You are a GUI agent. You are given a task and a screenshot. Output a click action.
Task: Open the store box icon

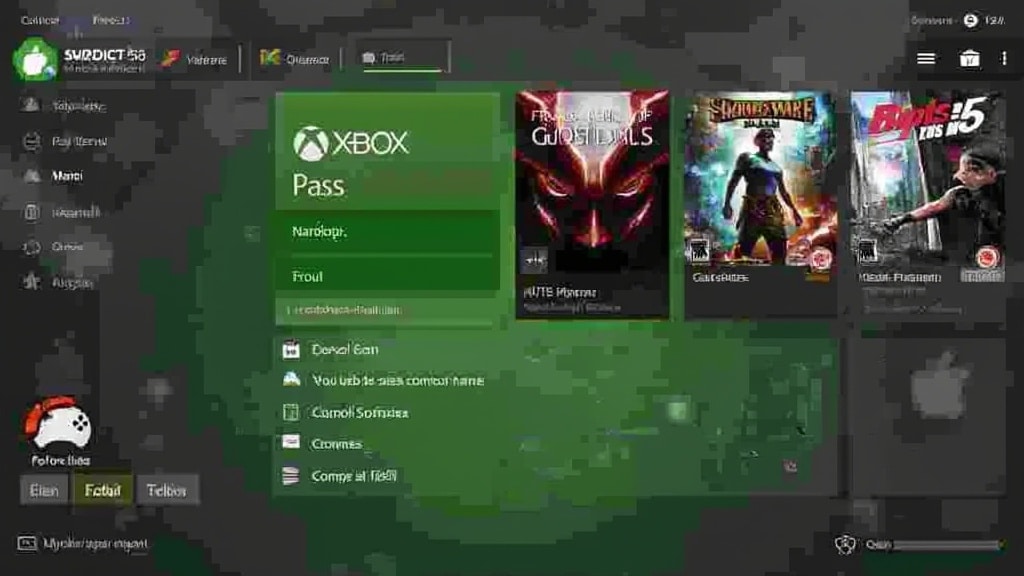(x=969, y=59)
